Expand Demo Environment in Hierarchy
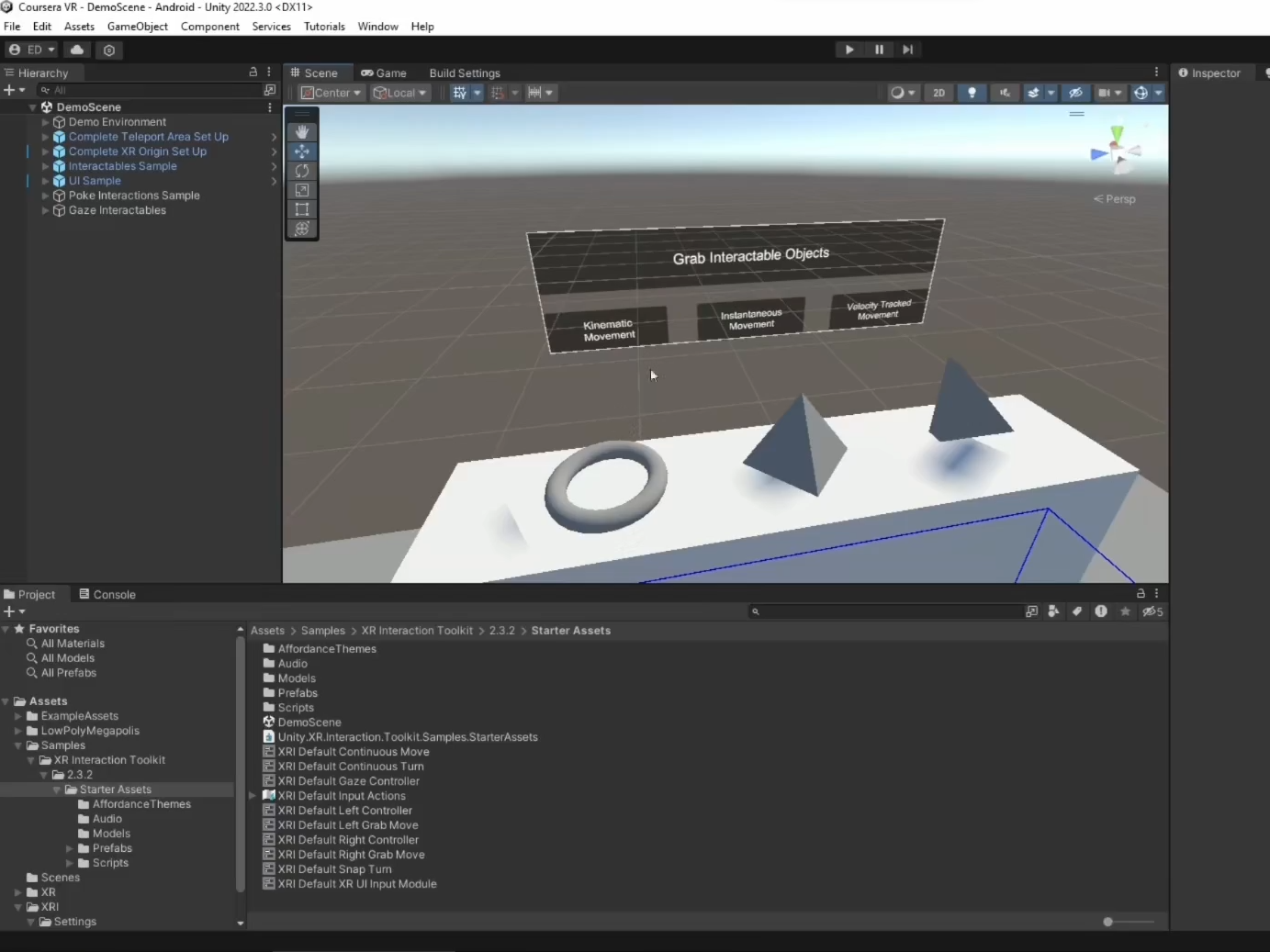The image size is (1270, 952). (x=45, y=122)
